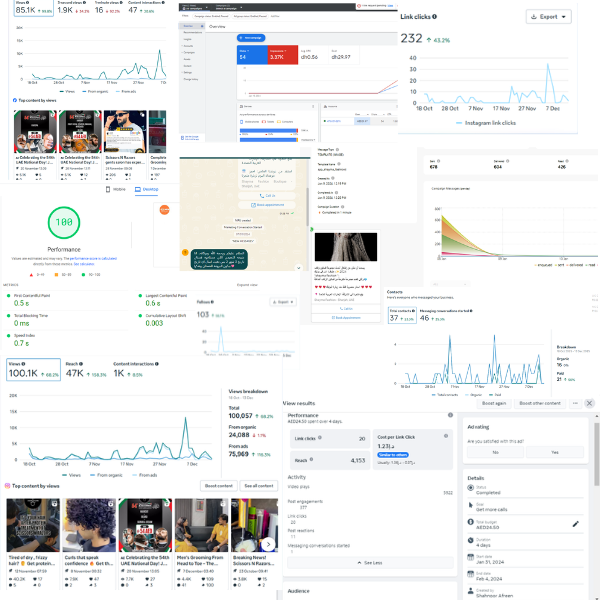
Task: Click the Performance info icon in View results
Action: (x=450, y=415)
